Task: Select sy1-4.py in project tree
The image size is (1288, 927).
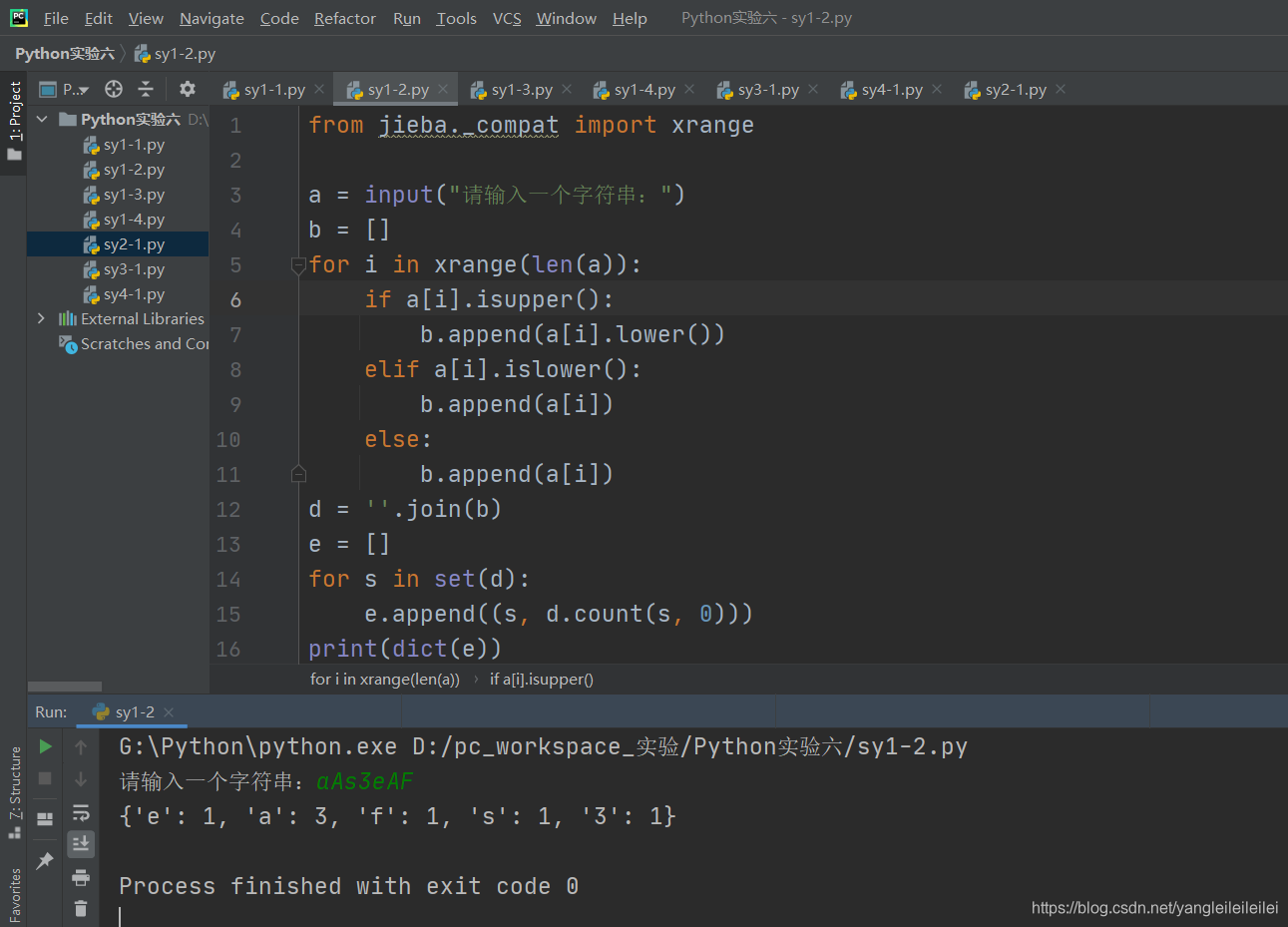Action: click(124, 220)
